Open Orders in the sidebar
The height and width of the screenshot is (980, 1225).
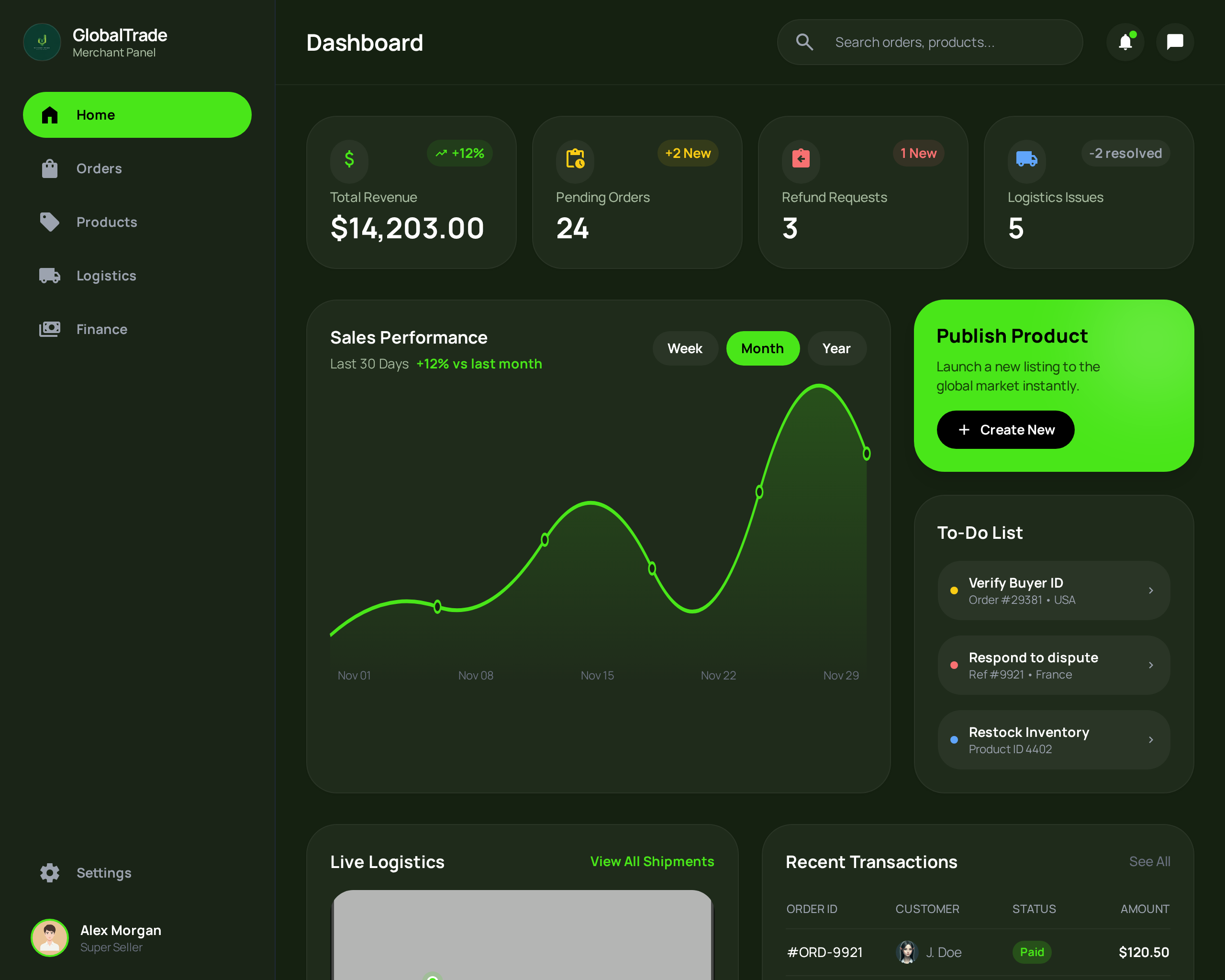pyautogui.click(x=99, y=169)
